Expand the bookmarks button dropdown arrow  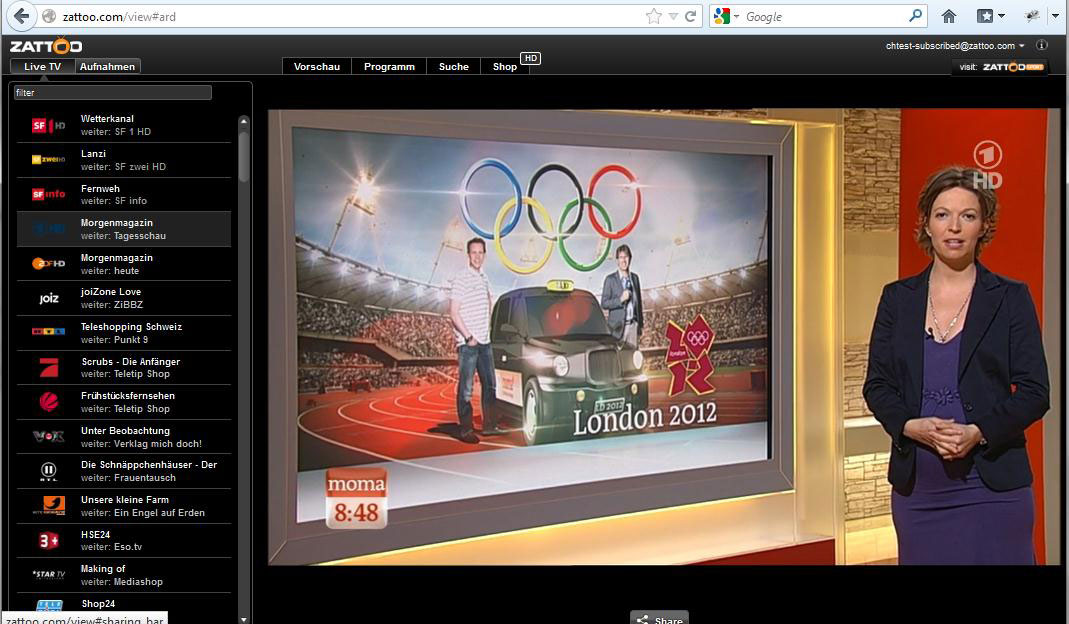pyautogui.click(x=1001, y=16)
